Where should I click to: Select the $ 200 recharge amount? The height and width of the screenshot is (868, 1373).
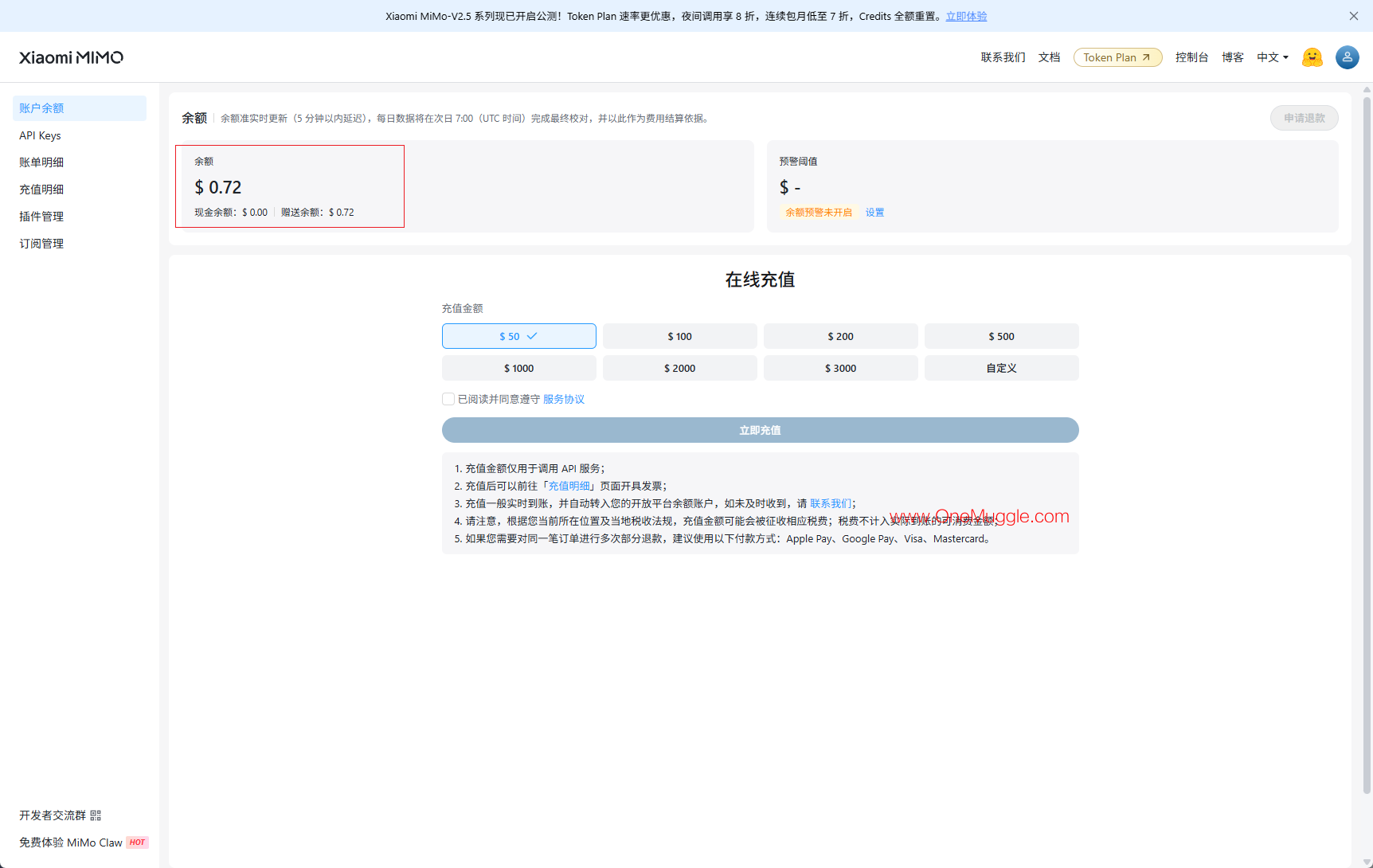tap(840, 336)
